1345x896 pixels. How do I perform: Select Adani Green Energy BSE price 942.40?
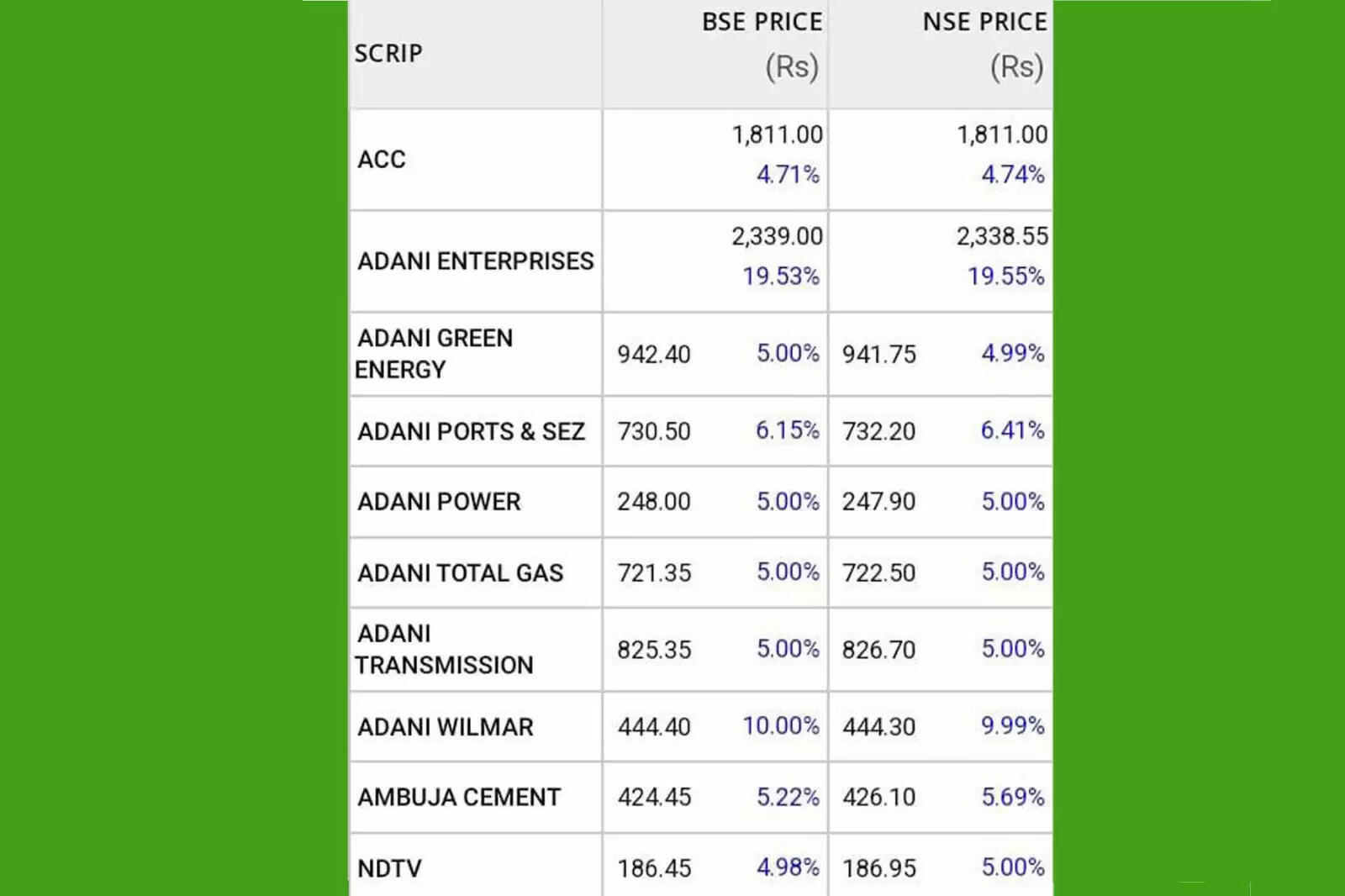coord(654,355)
